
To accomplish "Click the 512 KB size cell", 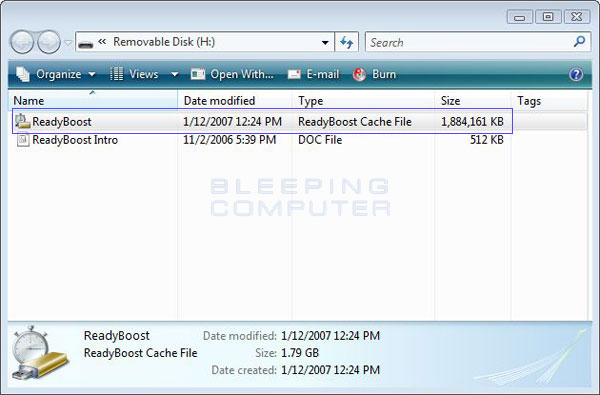I will (487, 140).
